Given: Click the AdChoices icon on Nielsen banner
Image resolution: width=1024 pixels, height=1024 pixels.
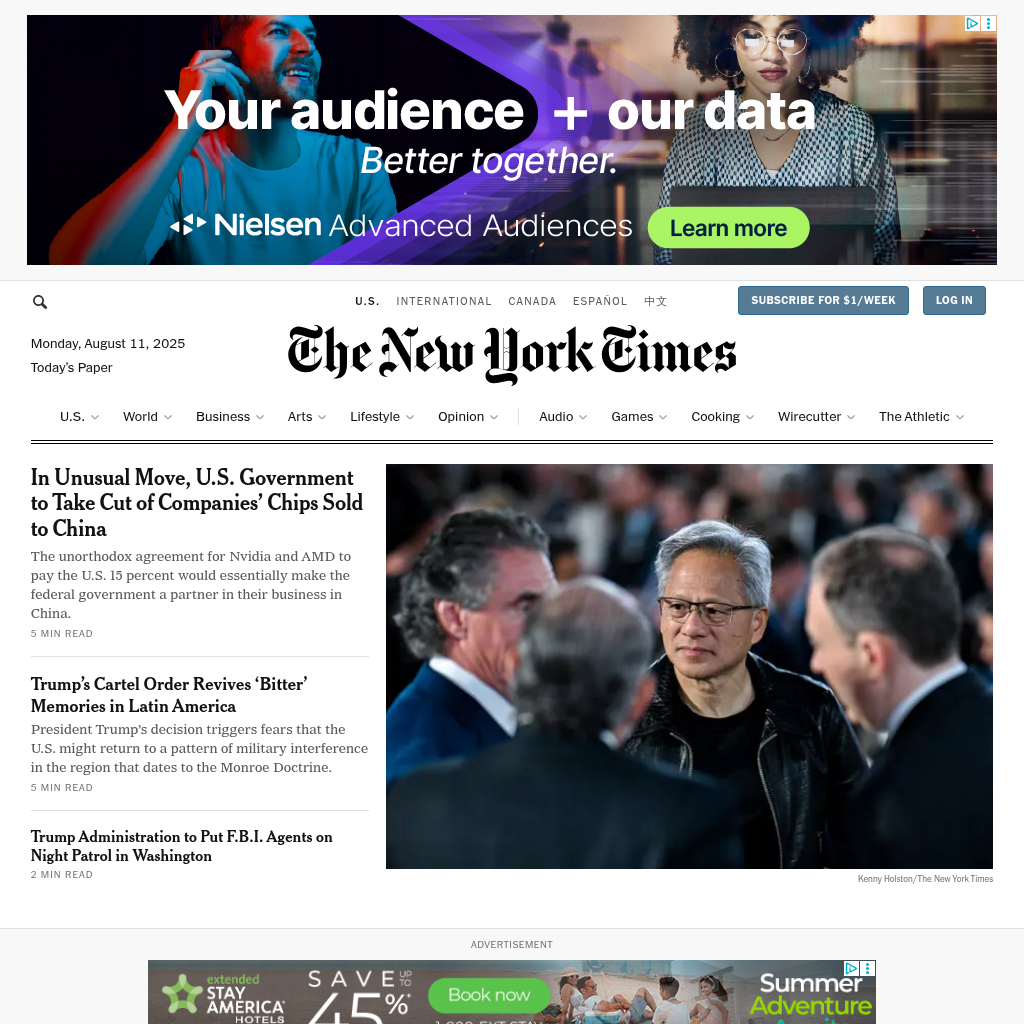Looking at the screenshot, I should point(972,24).
